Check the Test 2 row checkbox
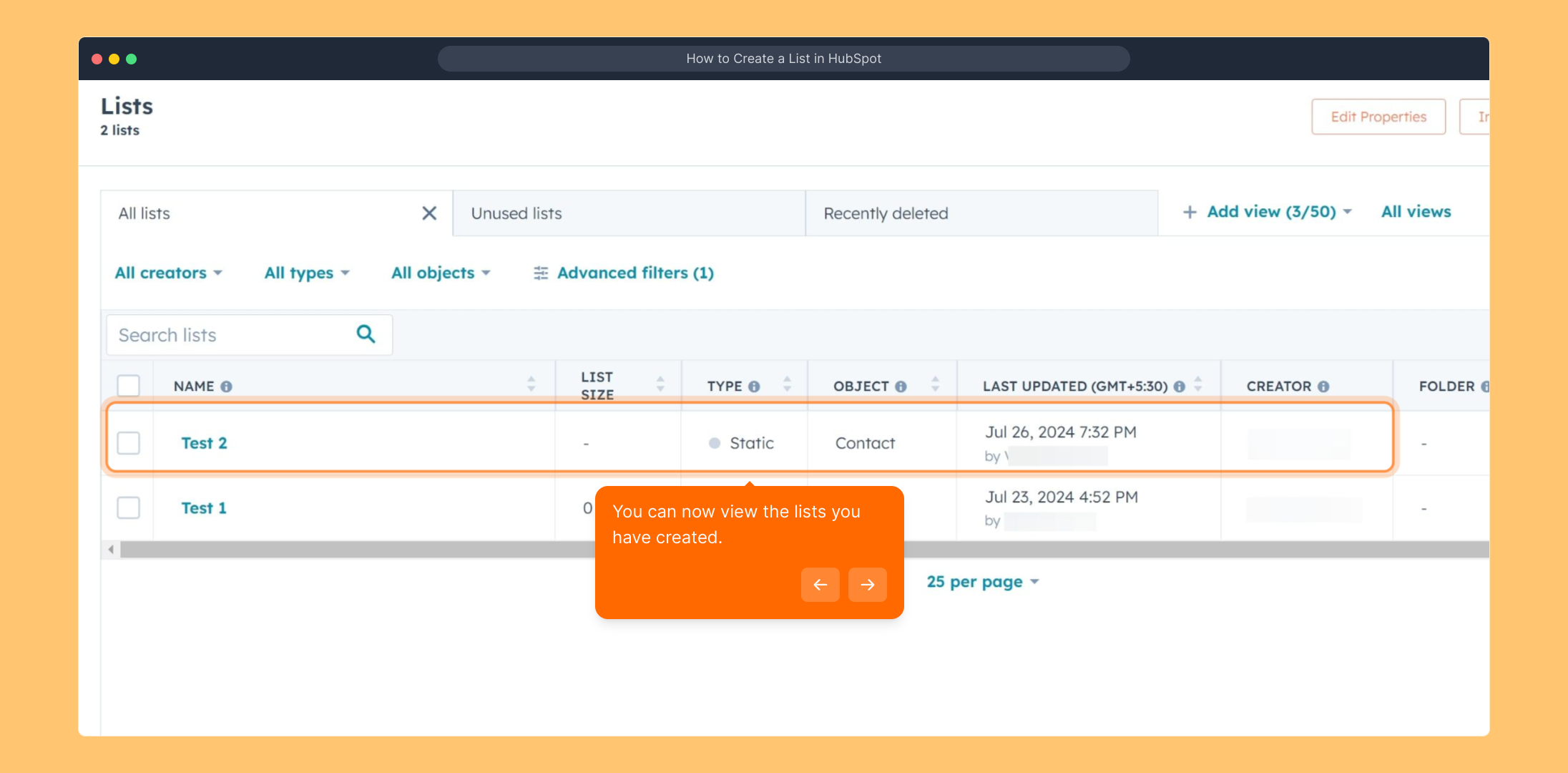 129,443
